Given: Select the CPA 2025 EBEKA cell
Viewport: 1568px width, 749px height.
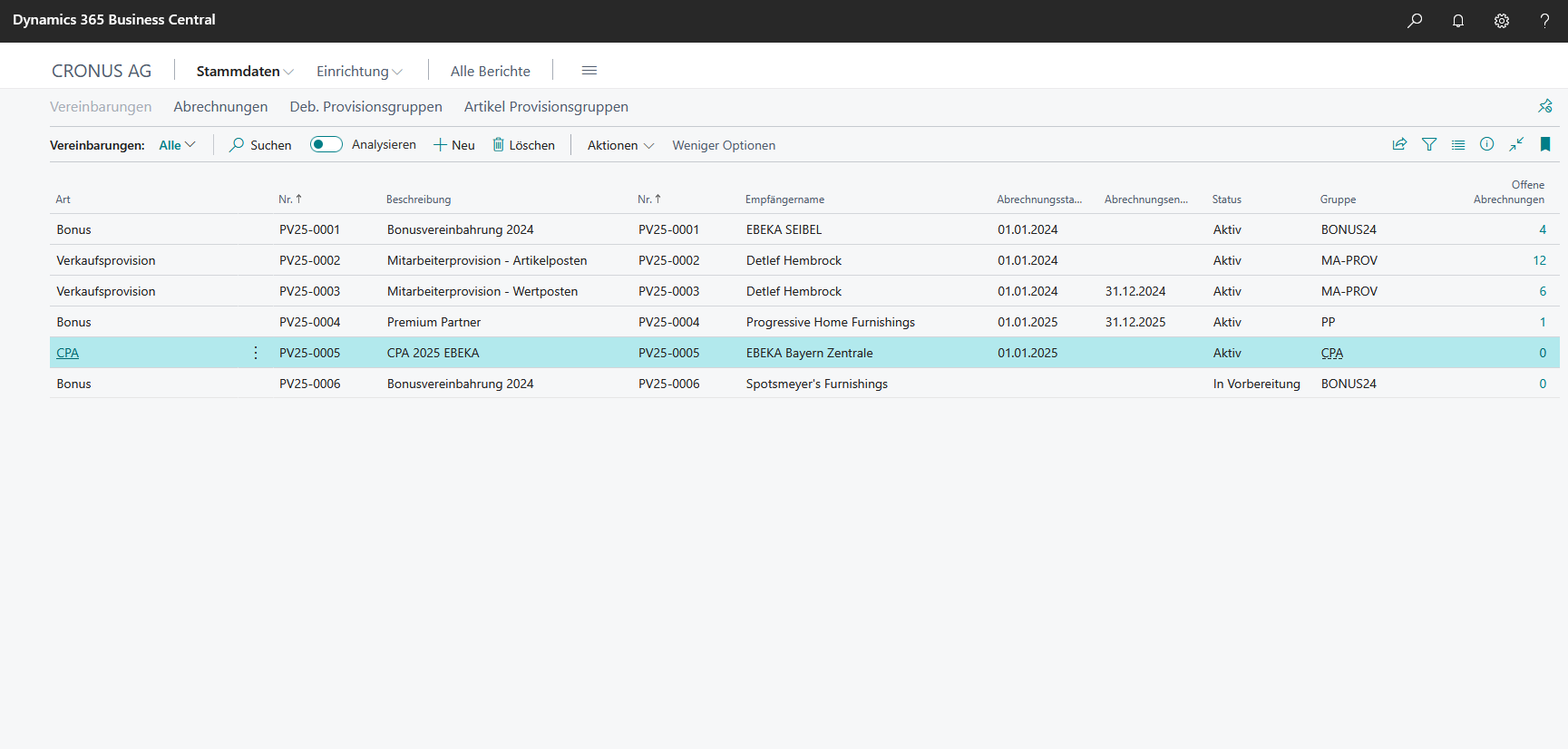Looking at the screenshot, I should coord(433,353).
